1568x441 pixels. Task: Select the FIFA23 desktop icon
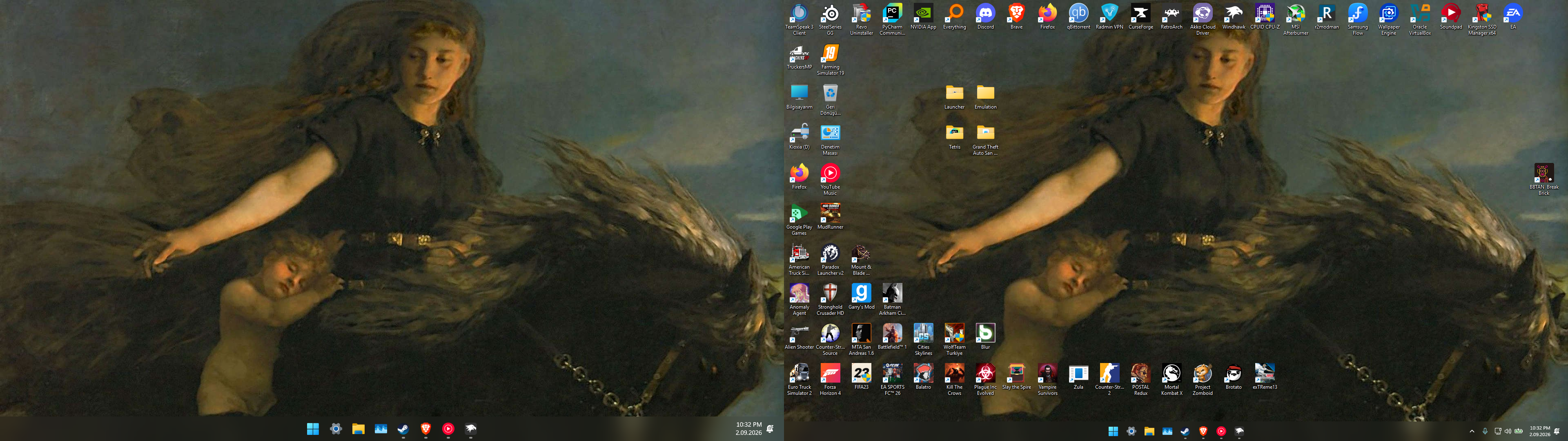pos(861,376)
